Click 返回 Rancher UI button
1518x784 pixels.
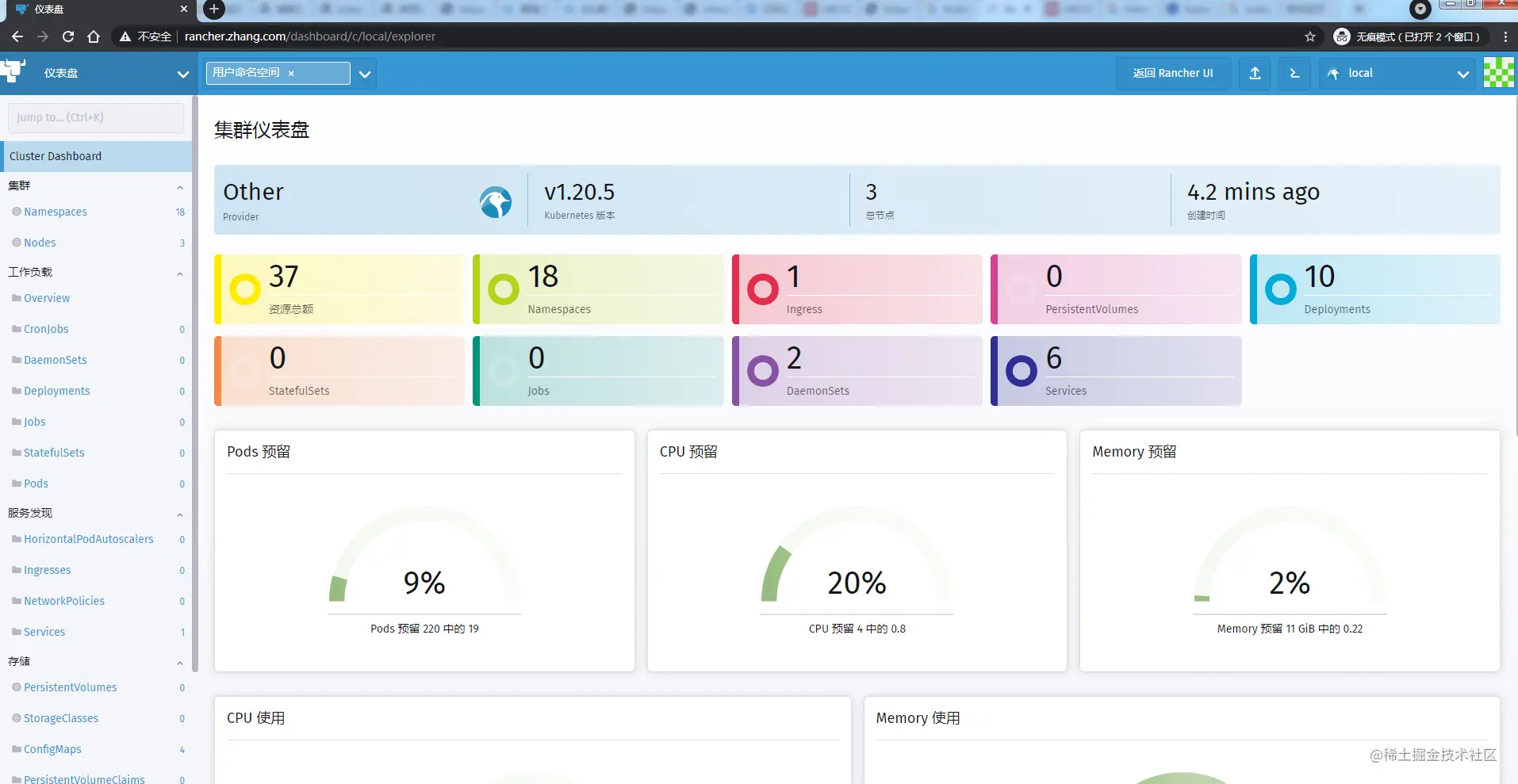click(x=1173, y=73)
